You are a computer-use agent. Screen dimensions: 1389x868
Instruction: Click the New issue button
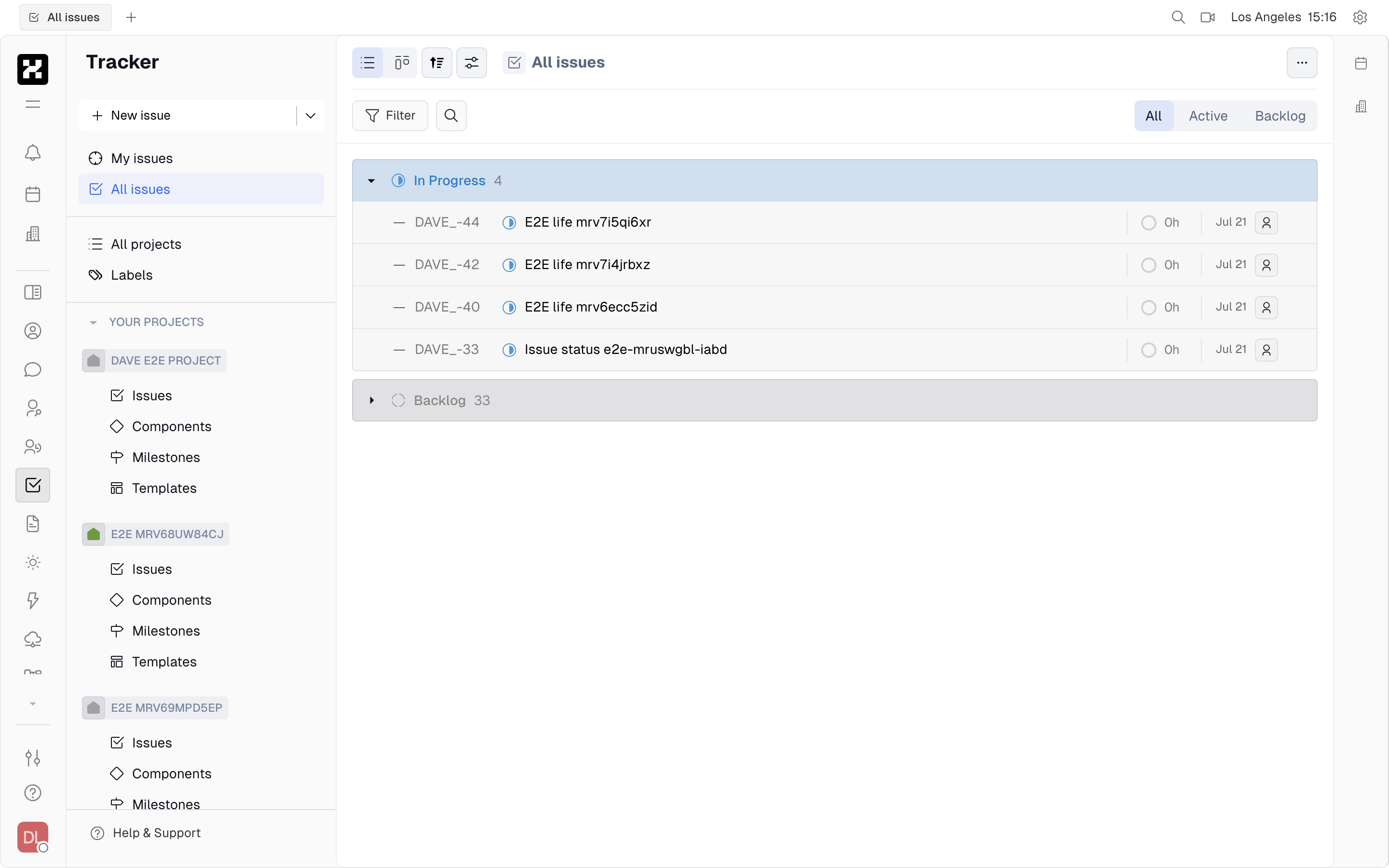click(x=187, y=115)
